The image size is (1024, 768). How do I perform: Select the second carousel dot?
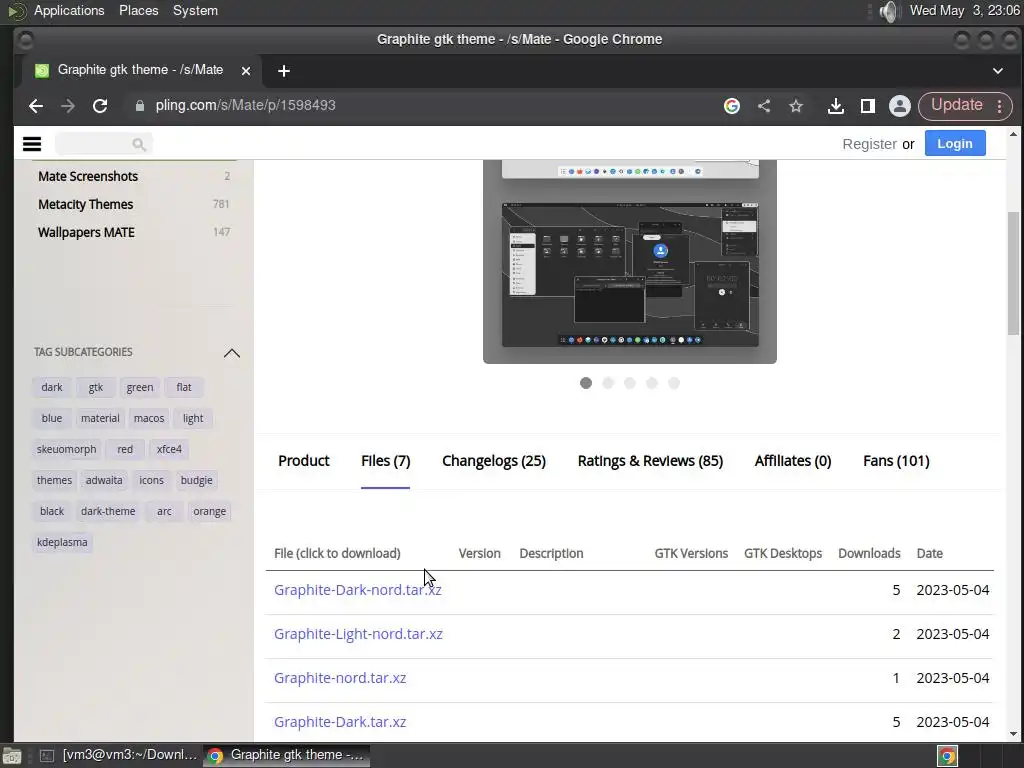click(608, 383)
